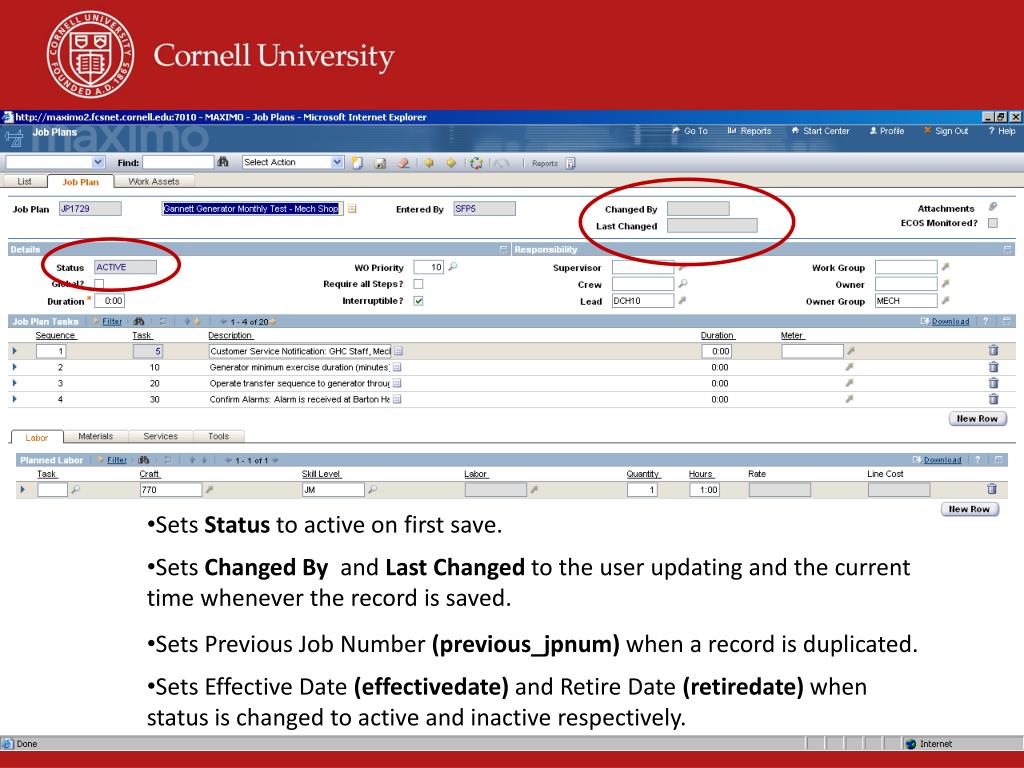This screenshot has height=768, width=1024.
Task: Delete task row 4 trash icon
Action: coord(993,399)
